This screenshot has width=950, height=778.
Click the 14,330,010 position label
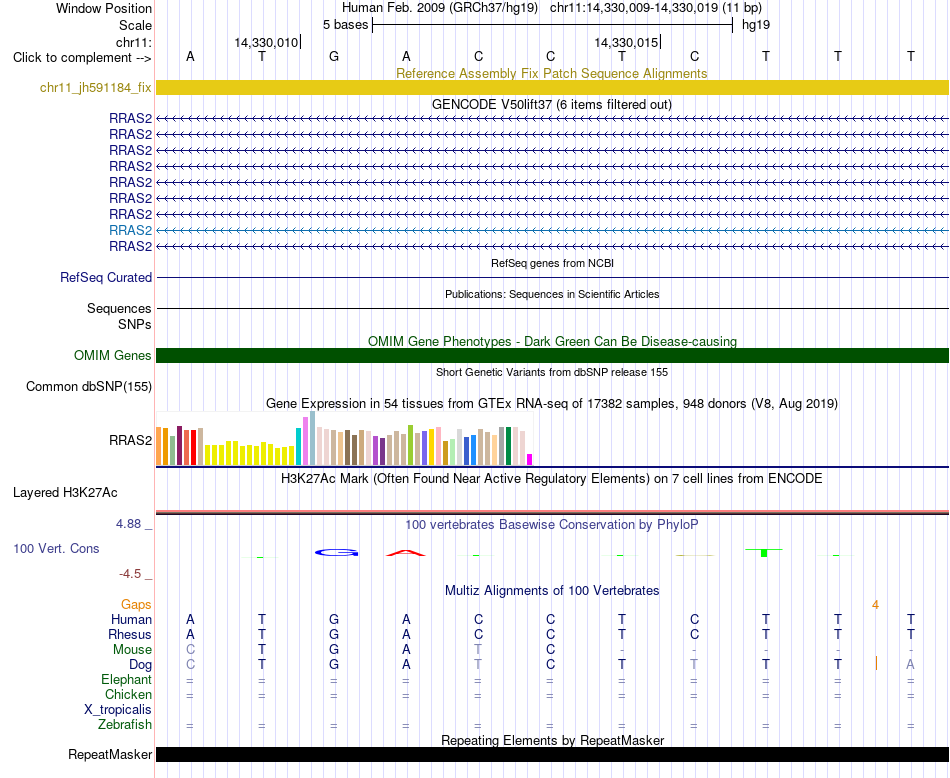(267, 42)
